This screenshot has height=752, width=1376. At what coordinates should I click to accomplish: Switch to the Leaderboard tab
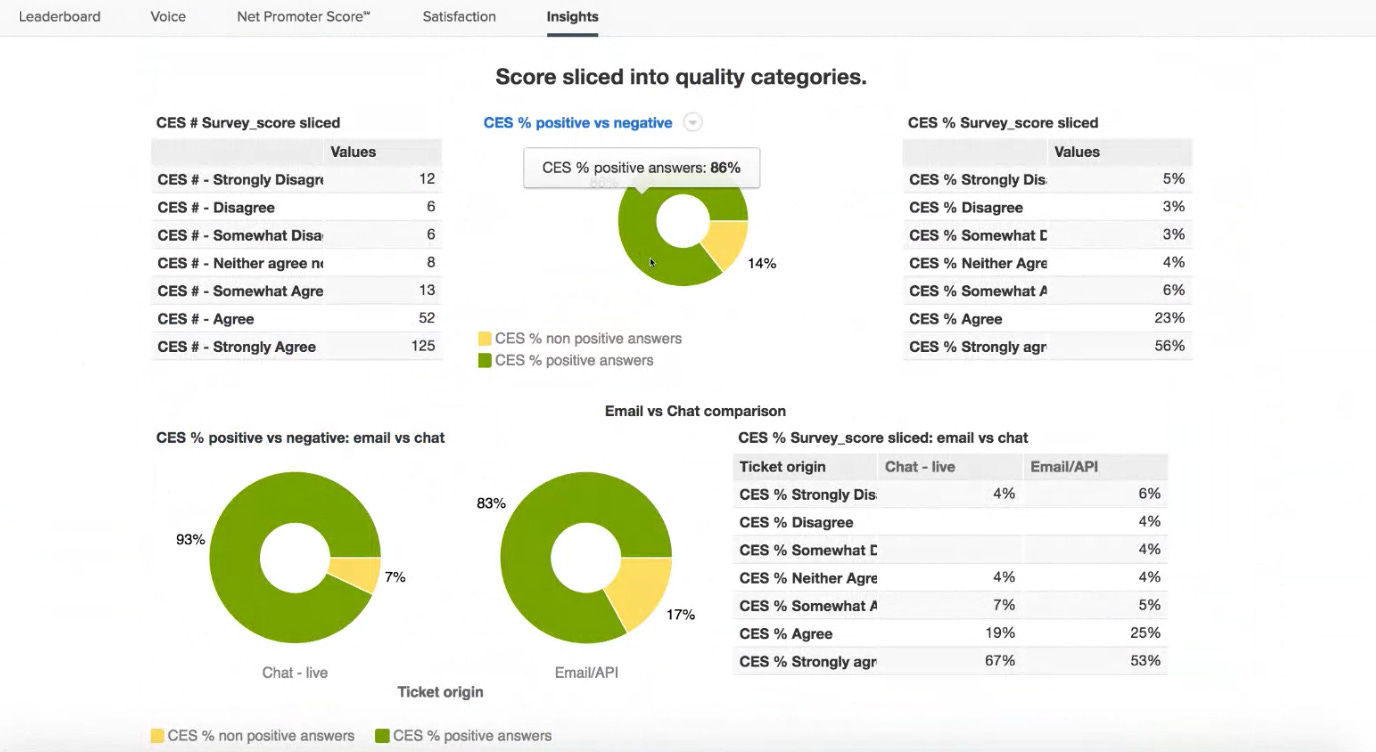pyautogui.click(x=60, y=16)
